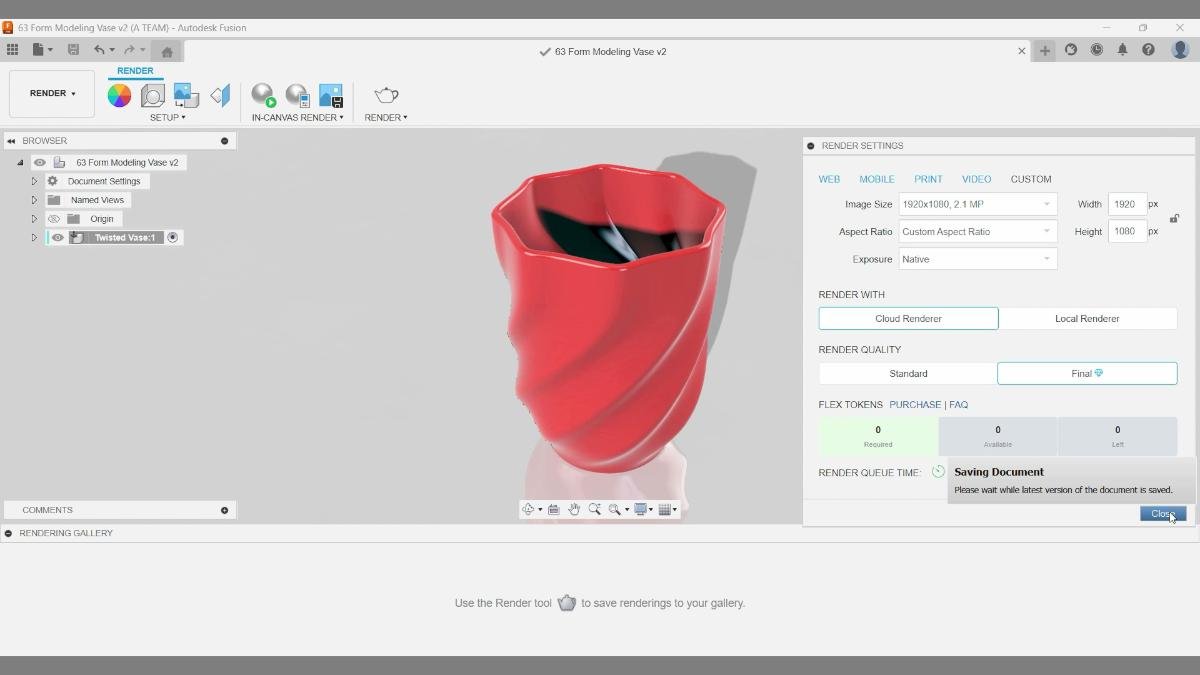Viewport: 1200px width, 675px height.
Task: Open the Decal tool in Setup
Action: pyautogui.click(x=184, y=94)
